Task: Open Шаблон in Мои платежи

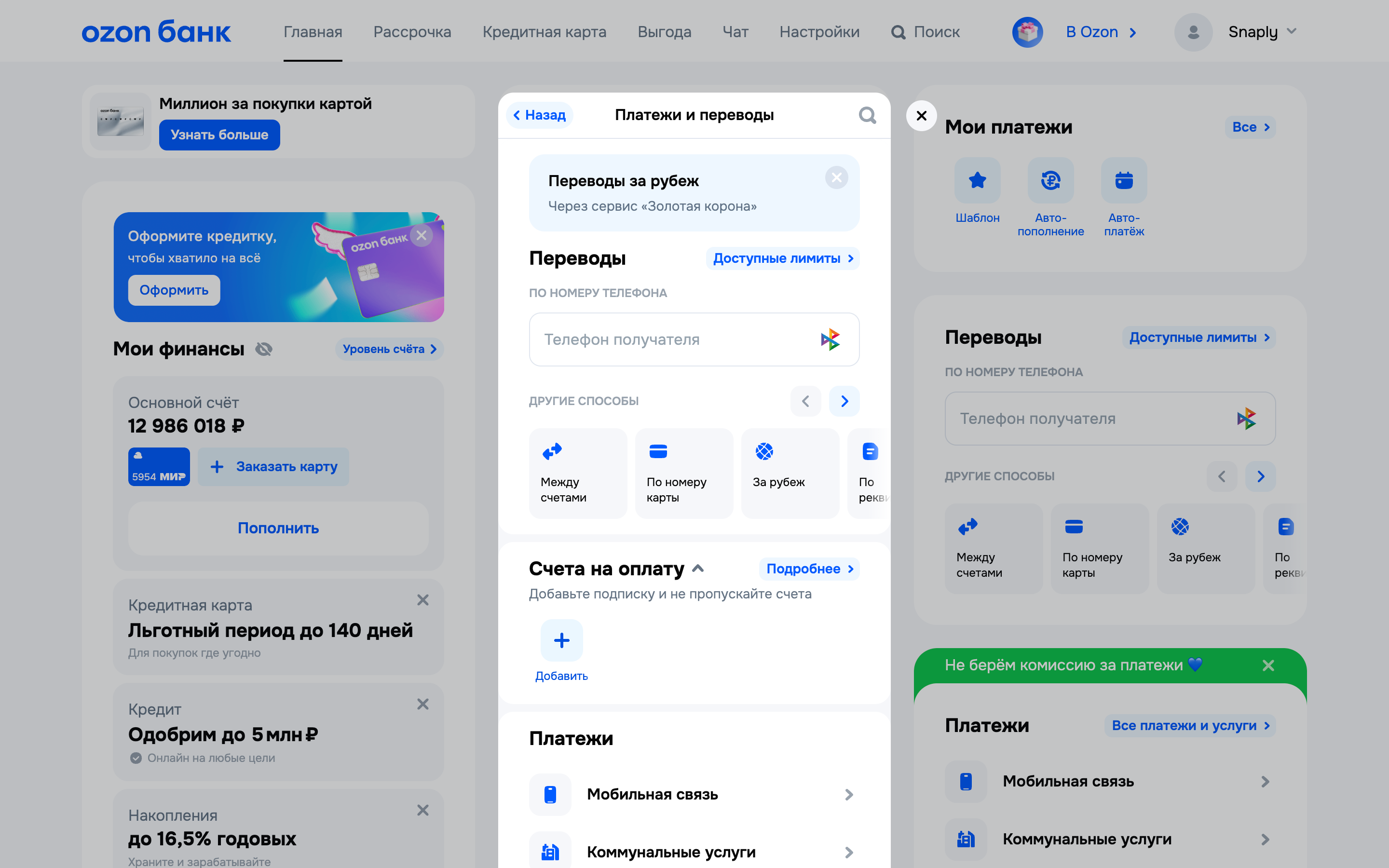Action: 978,191
